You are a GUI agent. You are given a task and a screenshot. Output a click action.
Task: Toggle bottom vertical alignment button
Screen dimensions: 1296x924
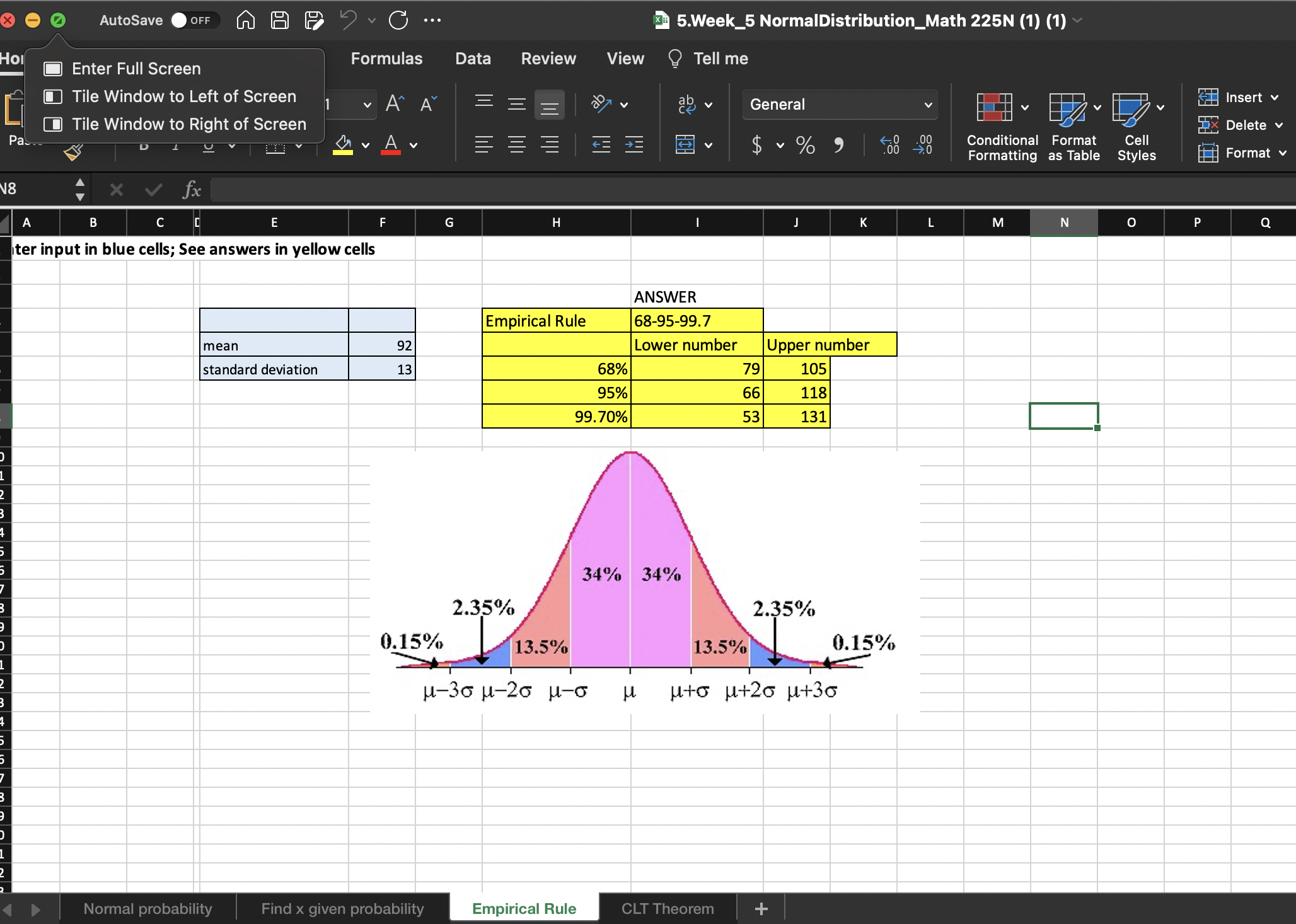(549, 105)
